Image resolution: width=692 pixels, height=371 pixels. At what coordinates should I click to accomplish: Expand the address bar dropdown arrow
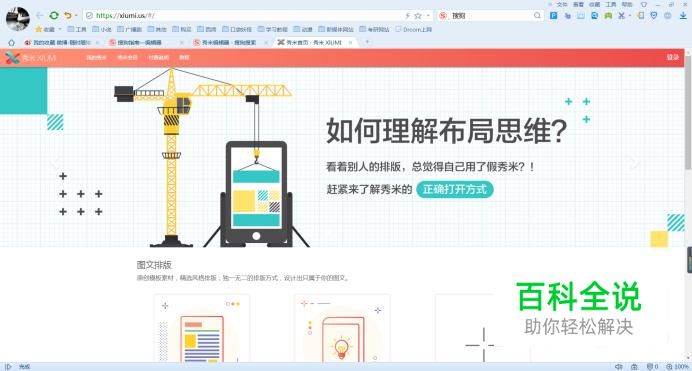pos(428,15)
